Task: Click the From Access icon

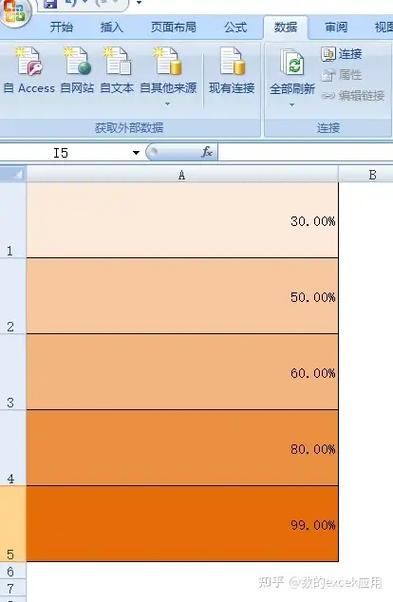Action: click(29, 61)
